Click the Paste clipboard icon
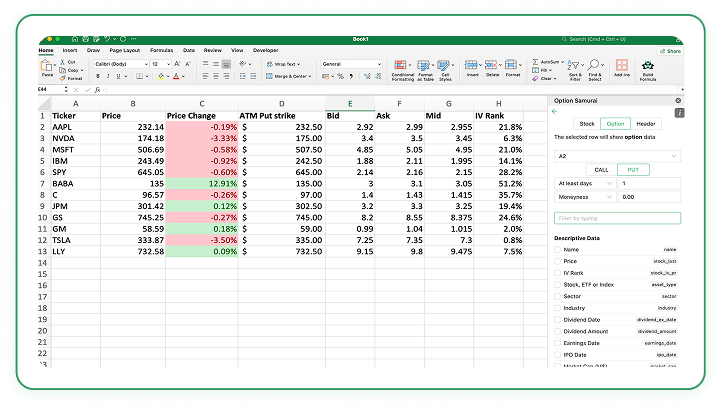Image resolution: width=721 pixels, height=407 pixels. point(47,67)
